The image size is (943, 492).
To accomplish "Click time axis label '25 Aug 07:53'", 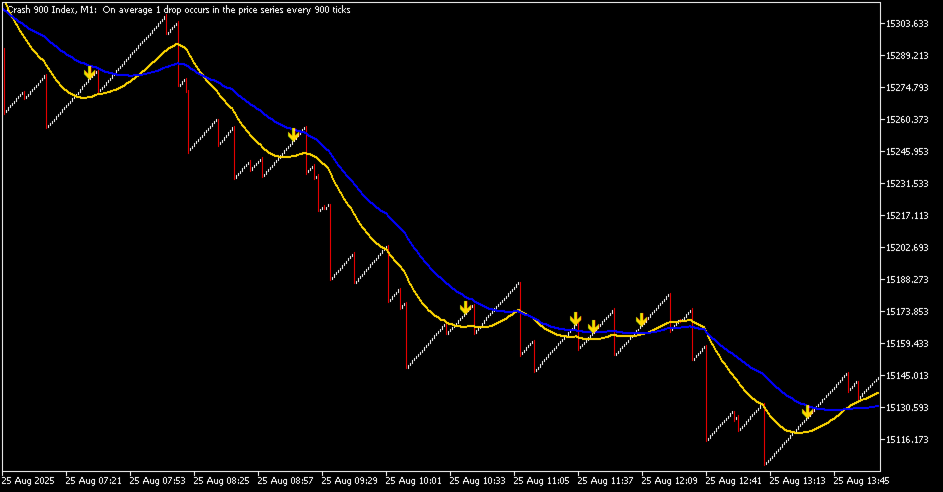I will point(158,481).
